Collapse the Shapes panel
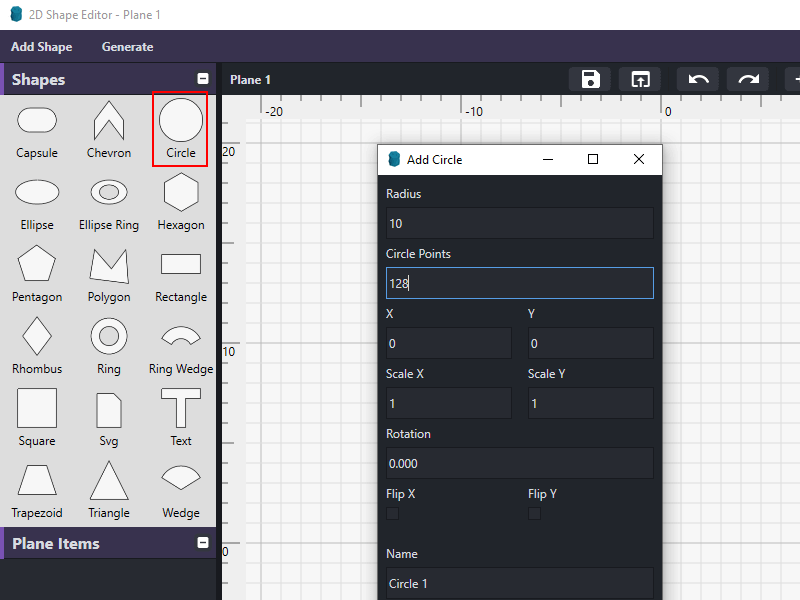The width and height of the screenshot is (800, 600). coord(203,79)
